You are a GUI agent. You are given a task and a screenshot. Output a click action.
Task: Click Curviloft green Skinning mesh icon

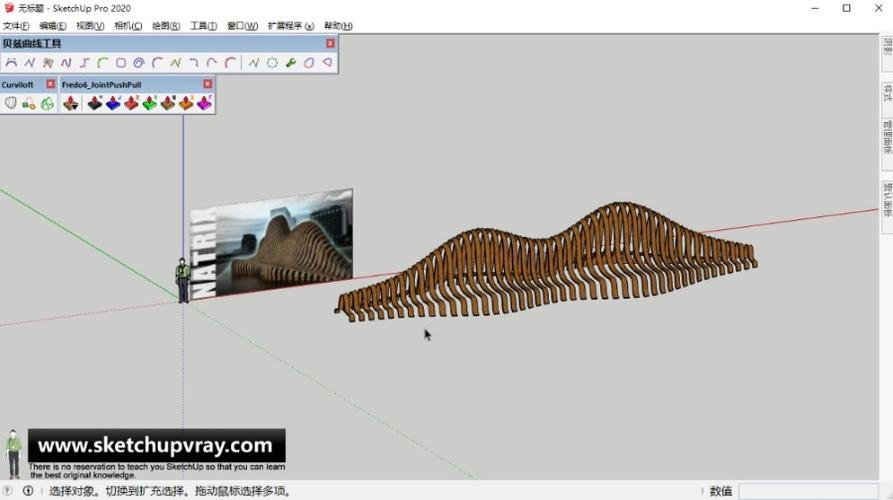[47, 103]
